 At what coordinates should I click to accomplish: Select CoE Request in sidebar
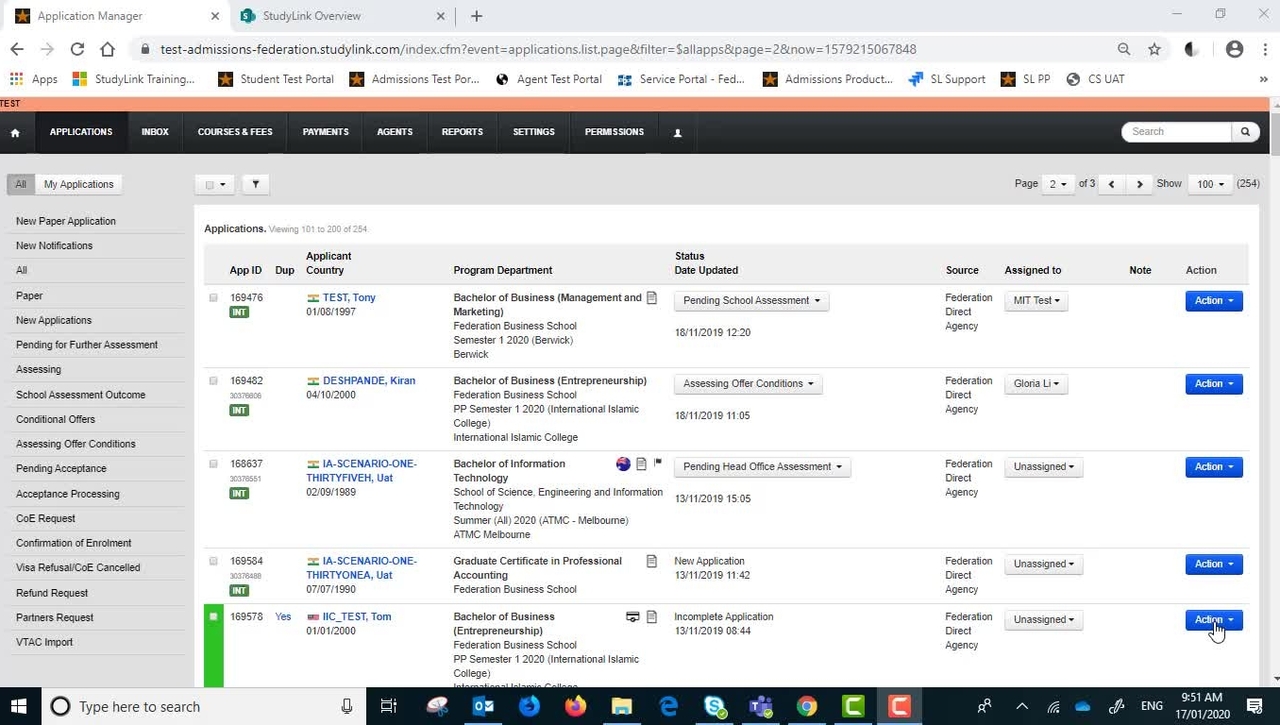pyautogui.click(x=46, y=518)
